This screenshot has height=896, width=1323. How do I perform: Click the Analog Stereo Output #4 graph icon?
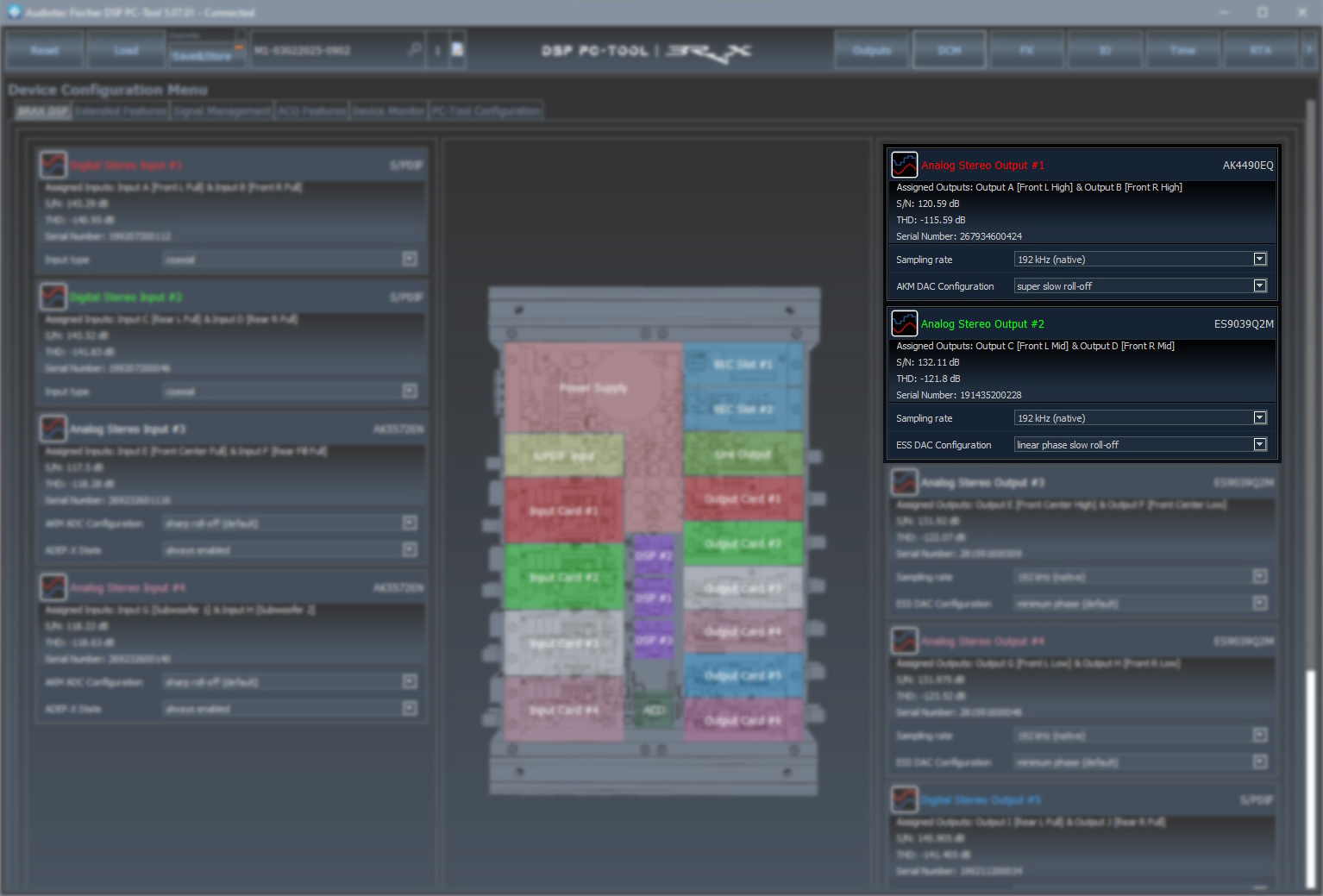(904, 641)
